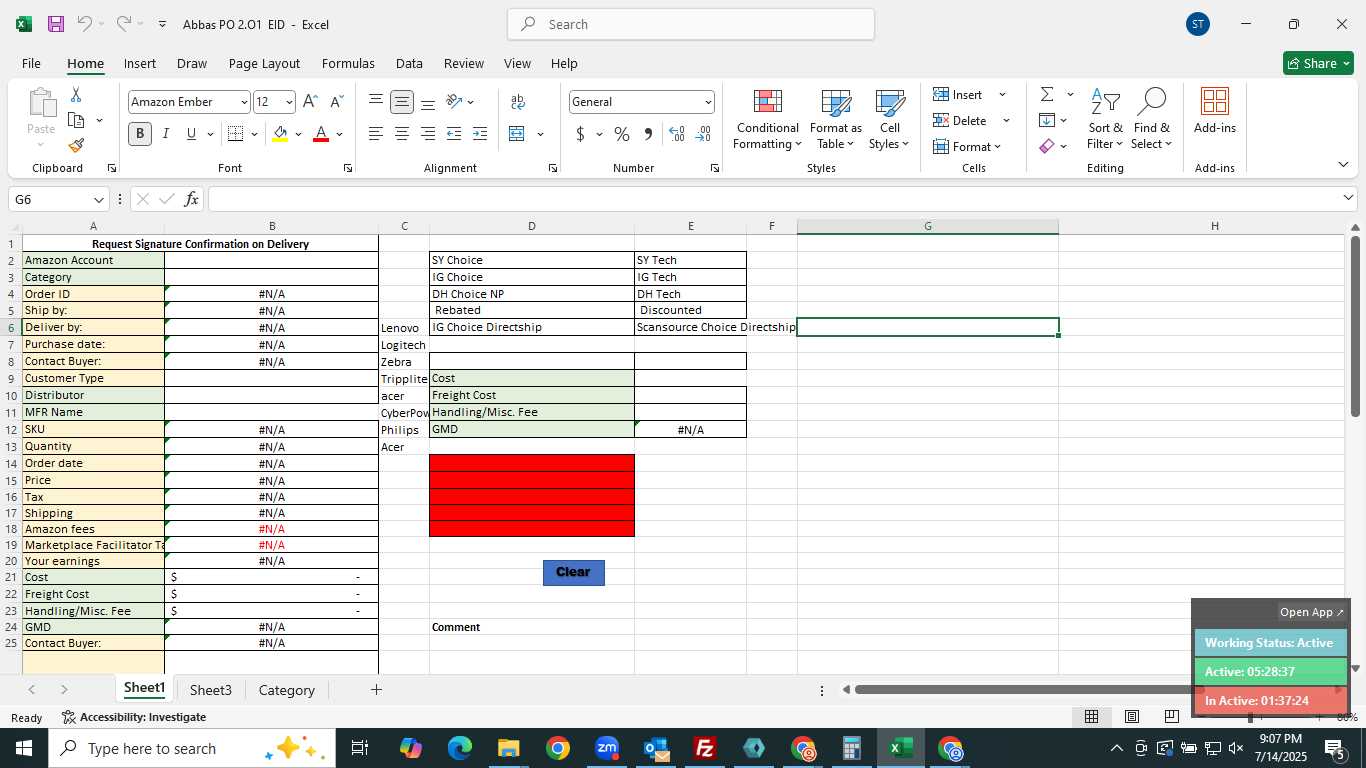Toggle Underline formatting
The image size is (1366, 768).
[x=191, y=134]
